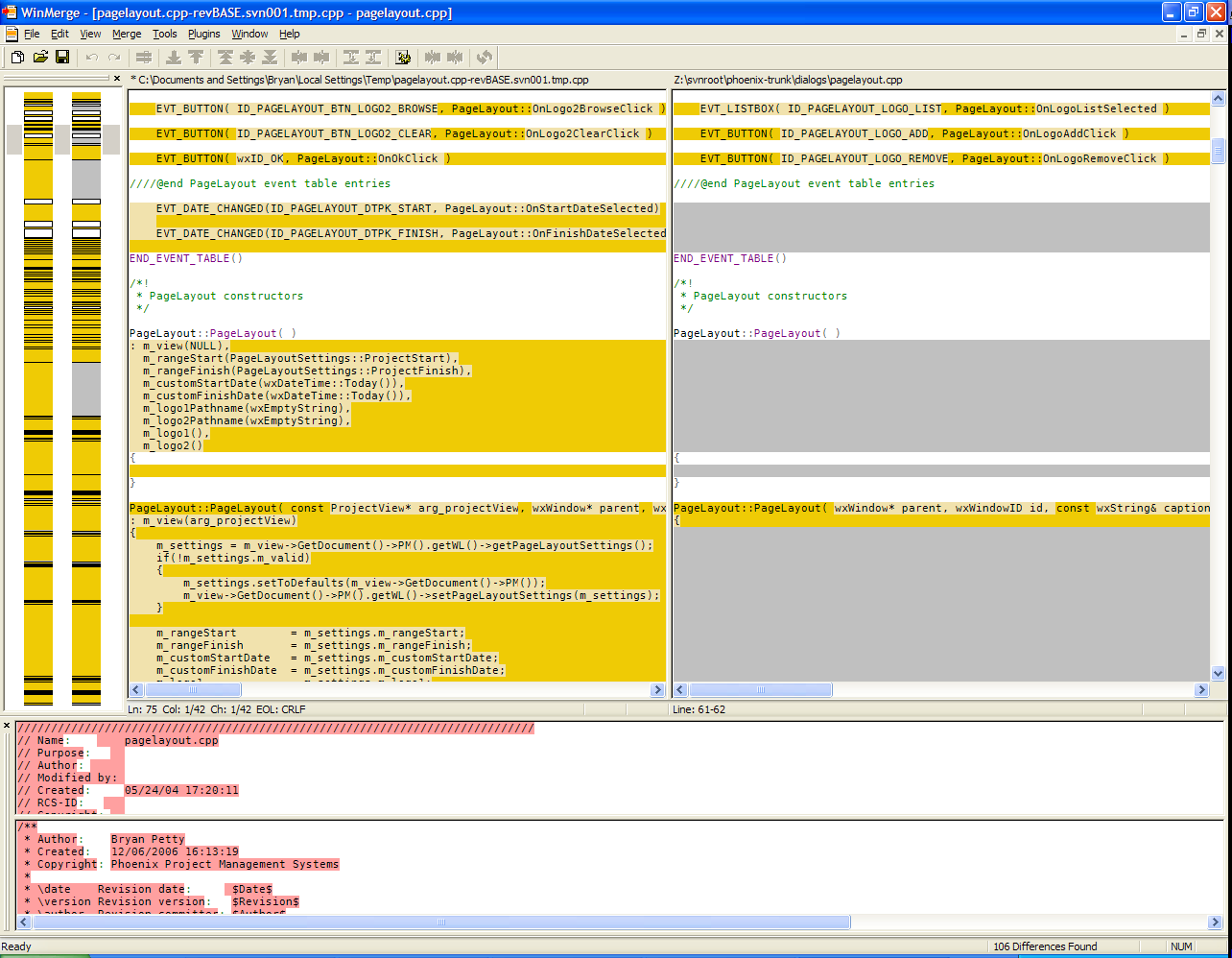Go to Last Difference icon
The width and height of the screenshot is (1232, 958).
[x=270, y=58]
